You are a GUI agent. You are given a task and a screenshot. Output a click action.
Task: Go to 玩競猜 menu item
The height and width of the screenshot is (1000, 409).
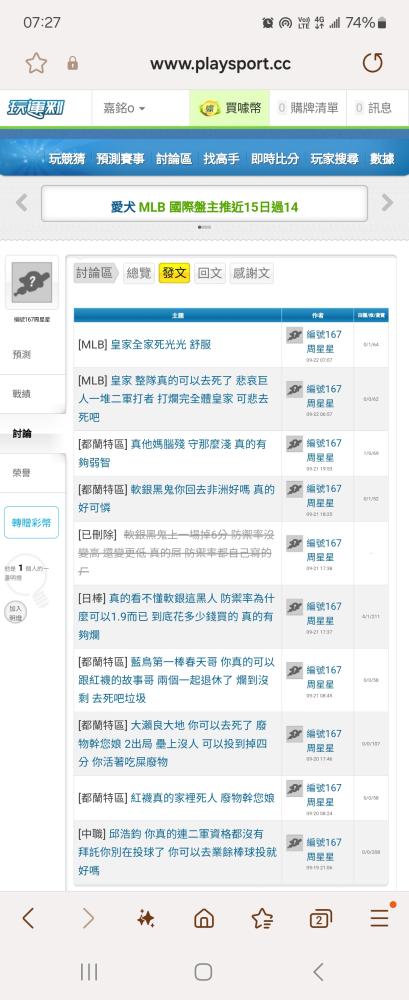tap(67, 159)
